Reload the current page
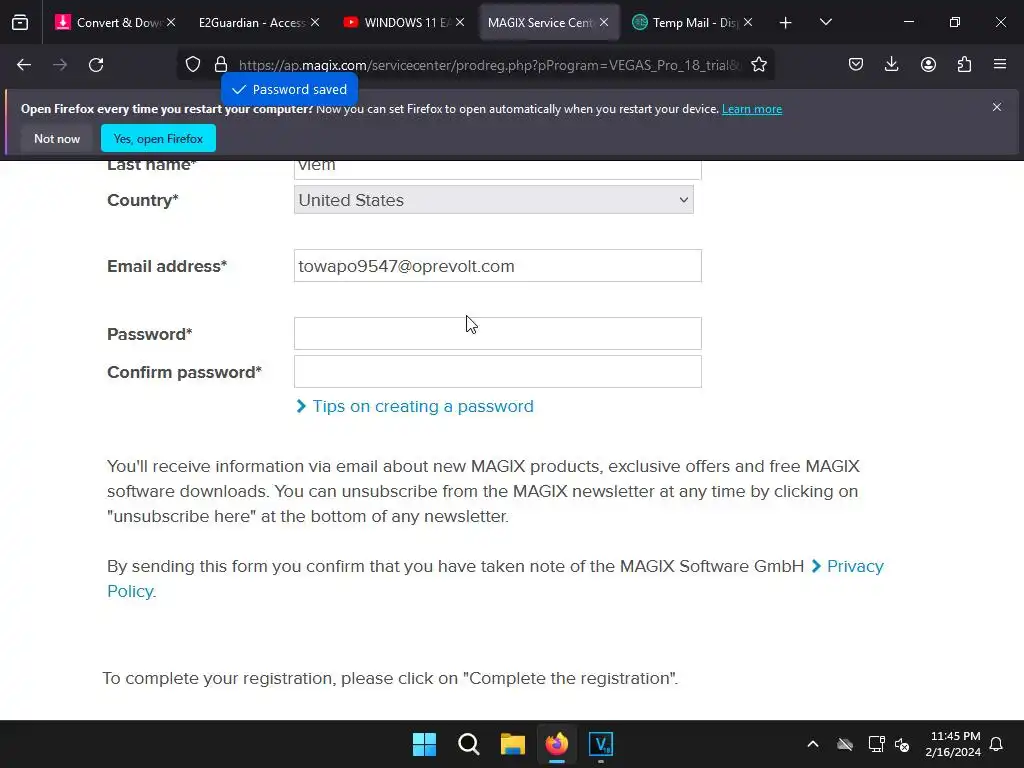Screen dimensions: 1024x768 coord(96,65)
